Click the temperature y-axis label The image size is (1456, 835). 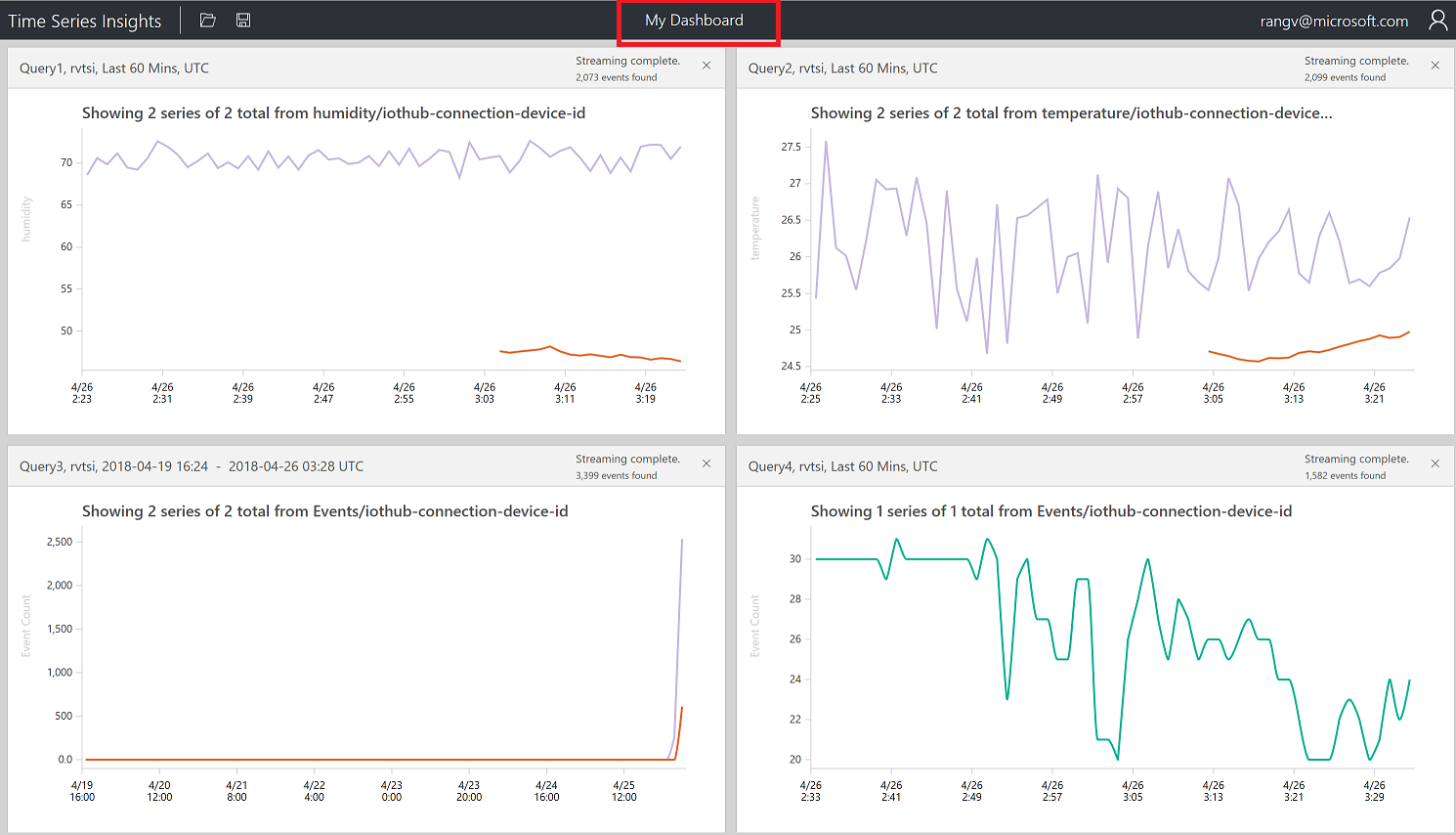755,229
